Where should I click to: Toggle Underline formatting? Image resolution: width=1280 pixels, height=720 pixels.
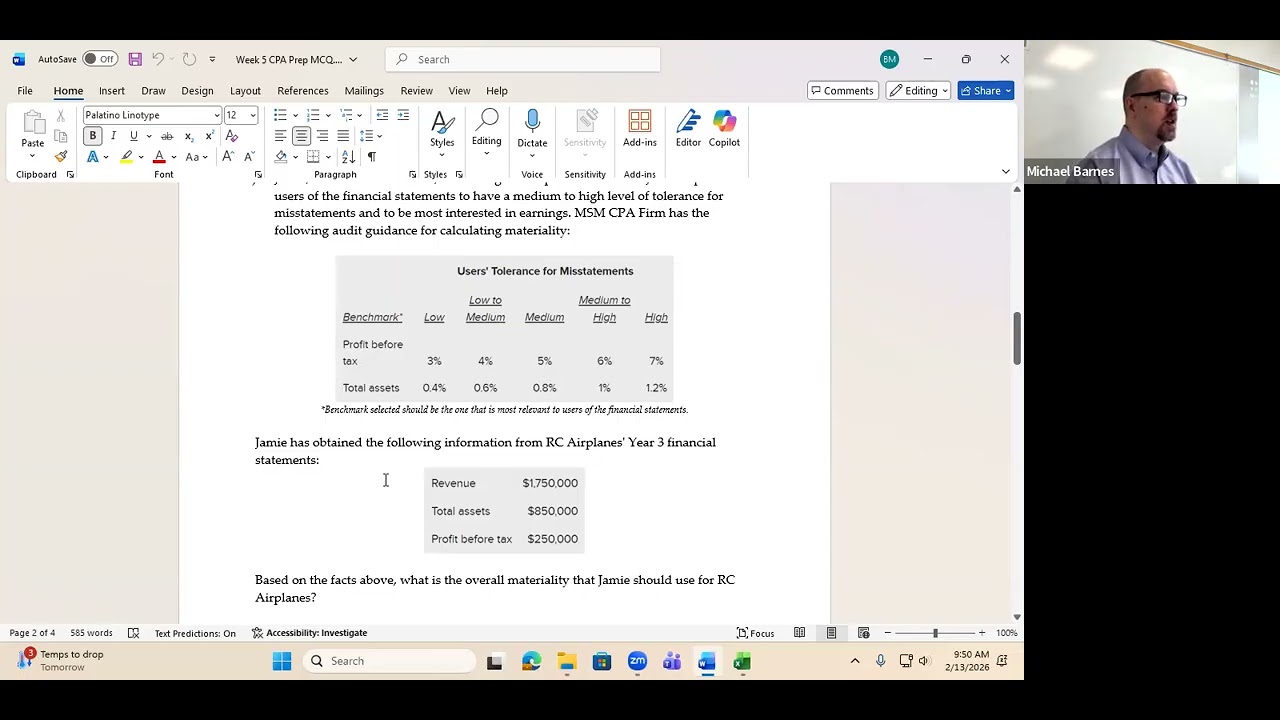(x=133, y=136)
